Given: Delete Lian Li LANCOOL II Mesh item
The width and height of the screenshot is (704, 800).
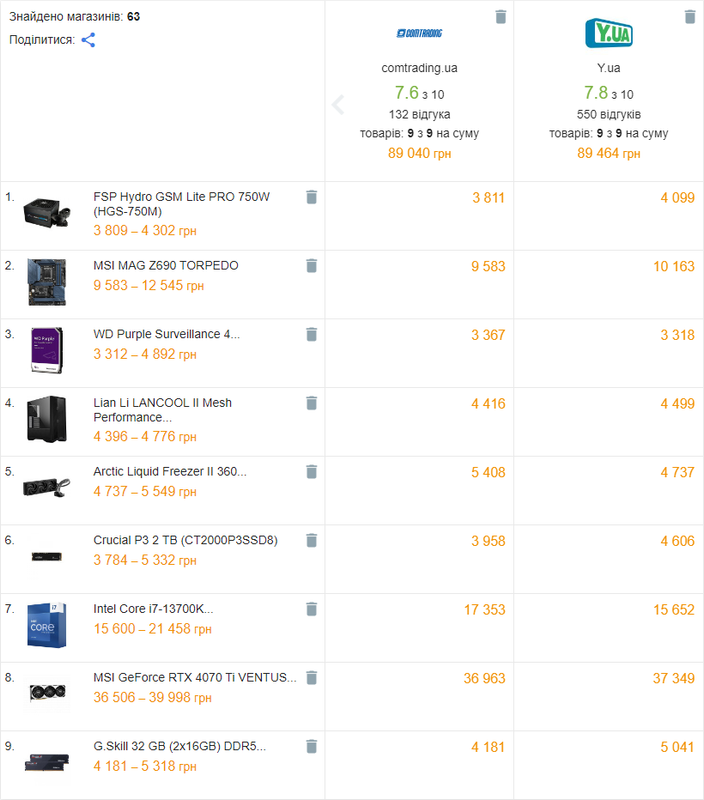Looking at the screenshot, I should tap(312, 403).
